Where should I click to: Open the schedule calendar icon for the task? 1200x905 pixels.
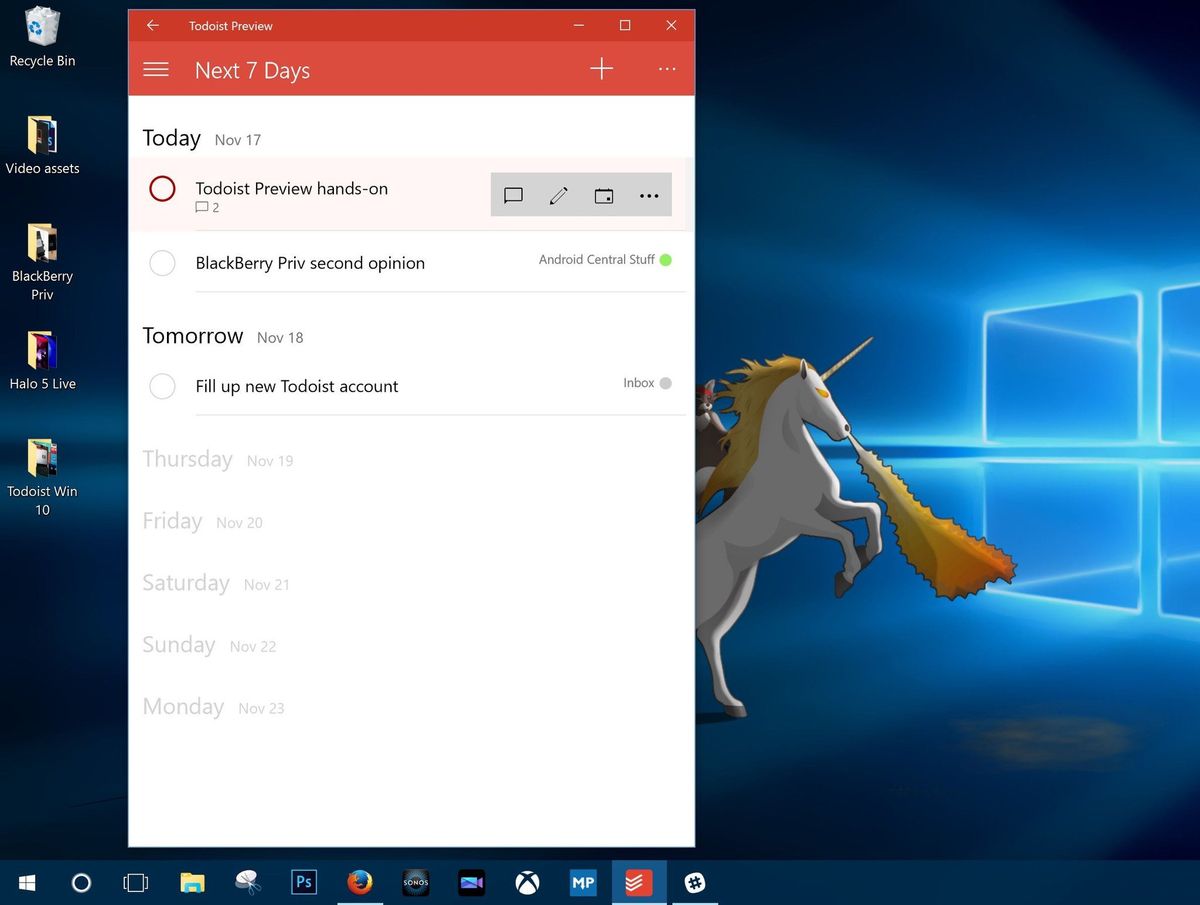[604, 195]
